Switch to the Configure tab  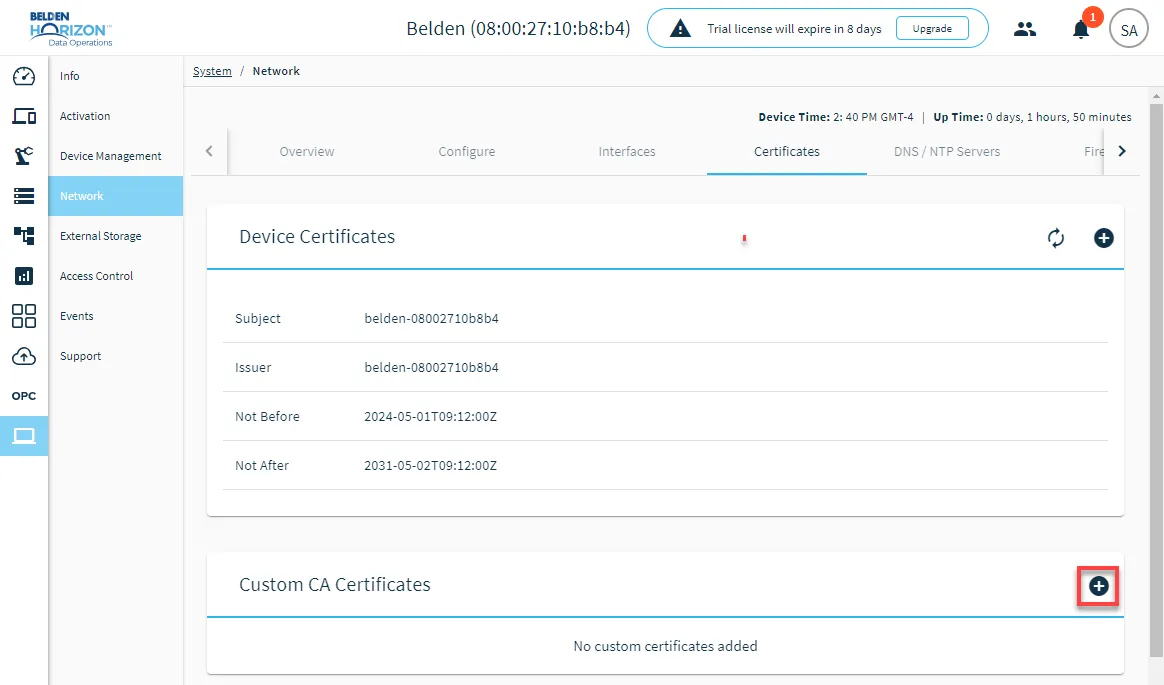466,151
